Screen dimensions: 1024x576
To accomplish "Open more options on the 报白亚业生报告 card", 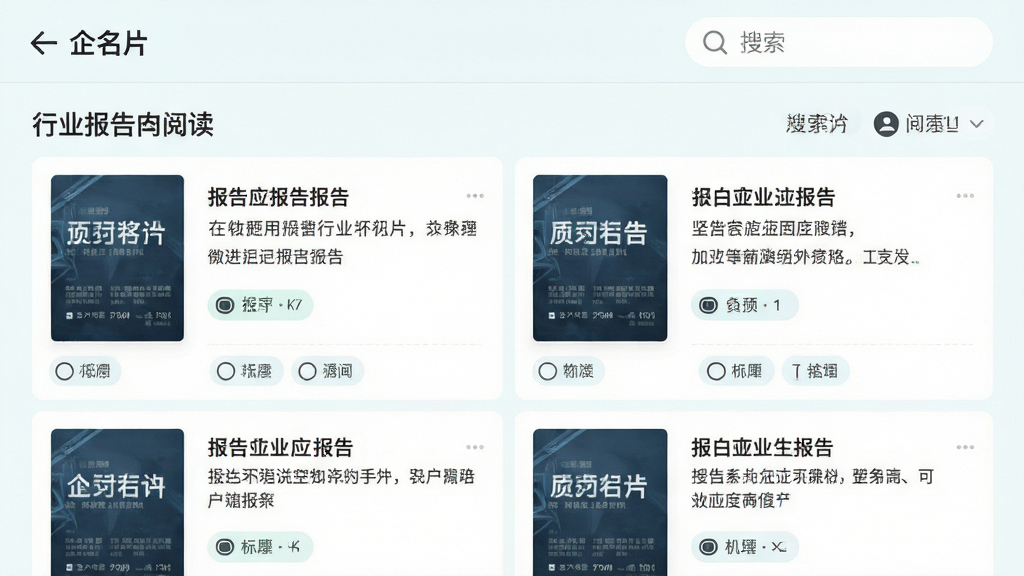I will (965, 447).
